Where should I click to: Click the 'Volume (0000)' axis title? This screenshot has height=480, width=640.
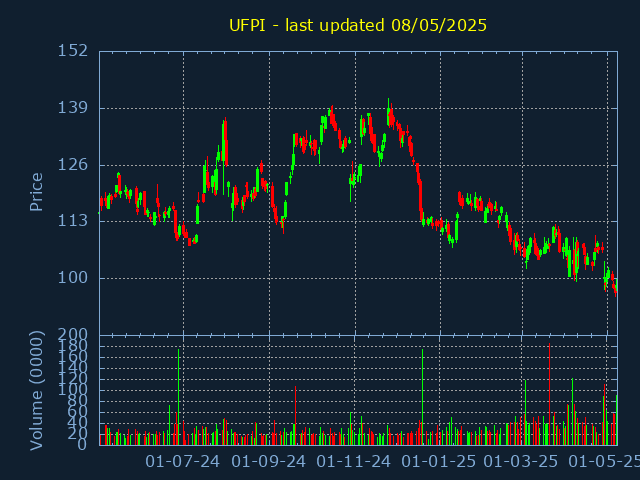click(x=36, y=391)
